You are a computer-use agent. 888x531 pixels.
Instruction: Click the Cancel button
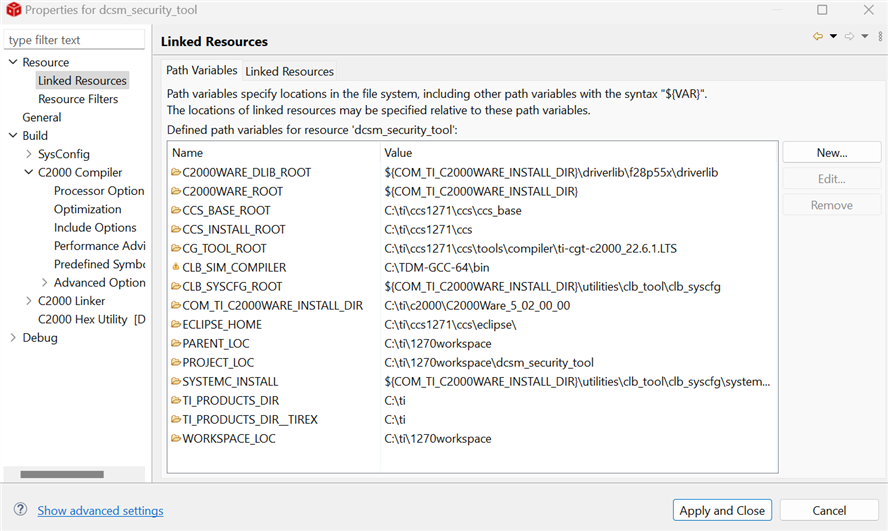(829, 510)
